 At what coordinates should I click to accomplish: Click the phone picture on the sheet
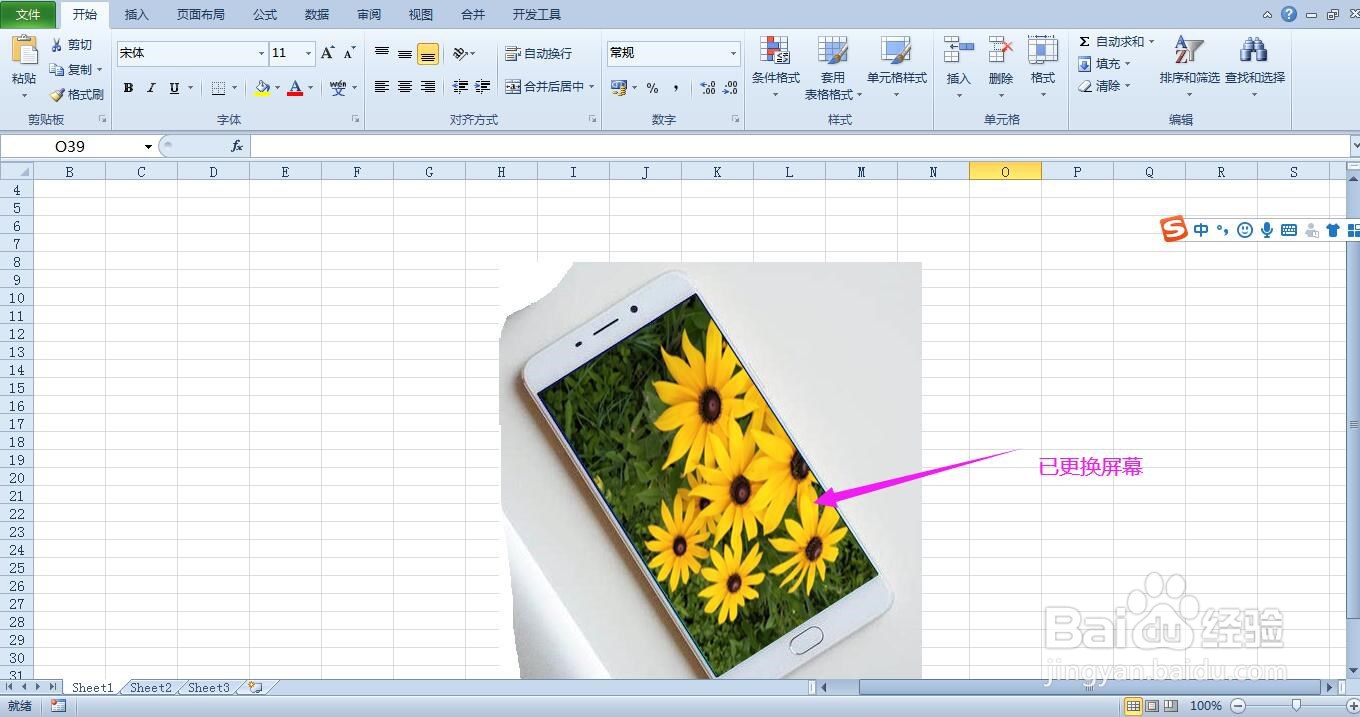710,470
